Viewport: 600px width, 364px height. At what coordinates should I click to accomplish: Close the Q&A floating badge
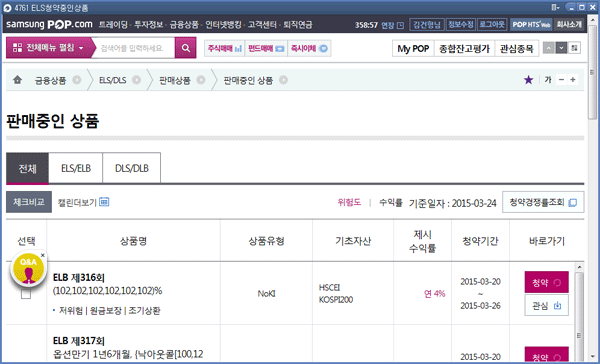pyautogui.click(x=43, y=255)
